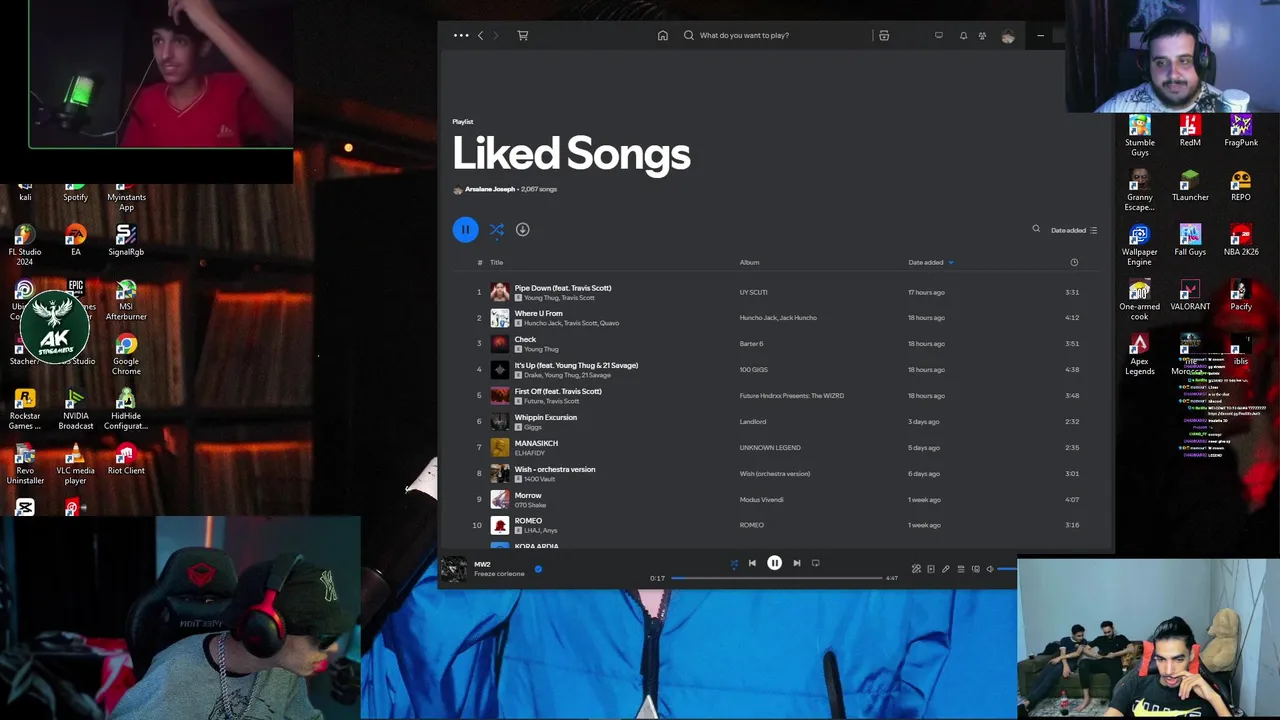Select the song 'ROMEO'

click(x=528, y=520)
